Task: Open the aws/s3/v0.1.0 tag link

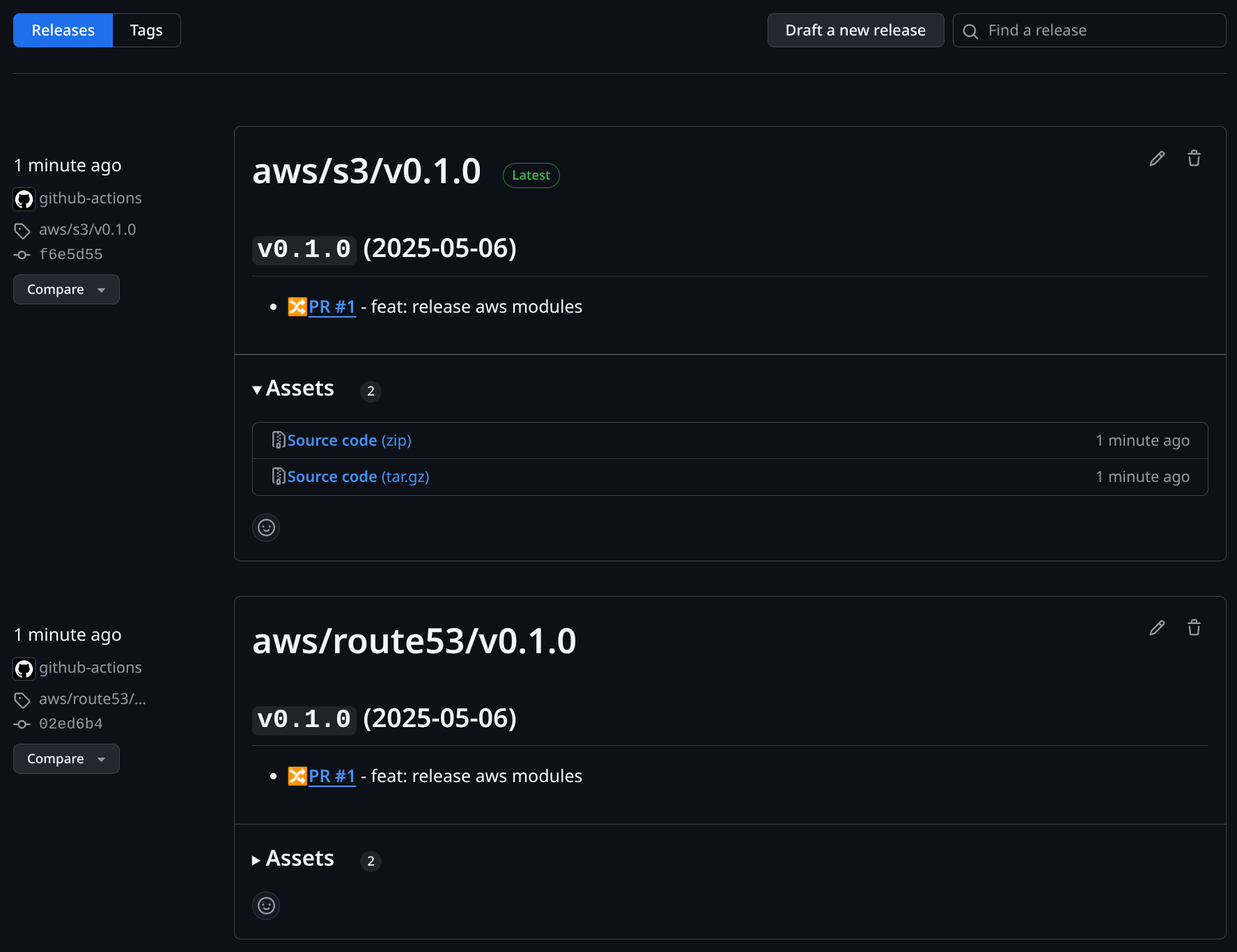Action: 88,230
